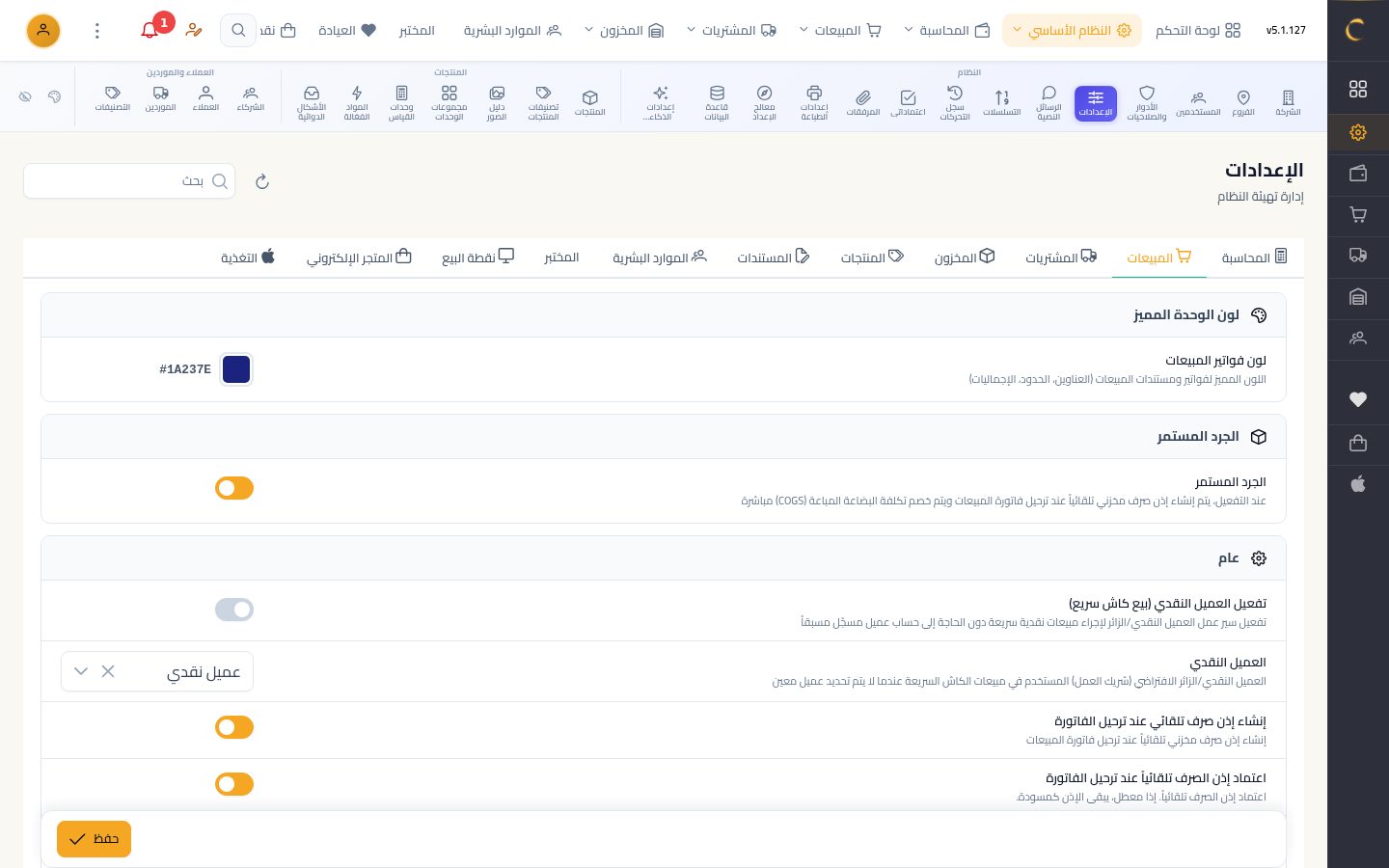Switch to the الموارد البشرية settings tab
This screenshot has width=1389, height=868.
tap(660, 258)
